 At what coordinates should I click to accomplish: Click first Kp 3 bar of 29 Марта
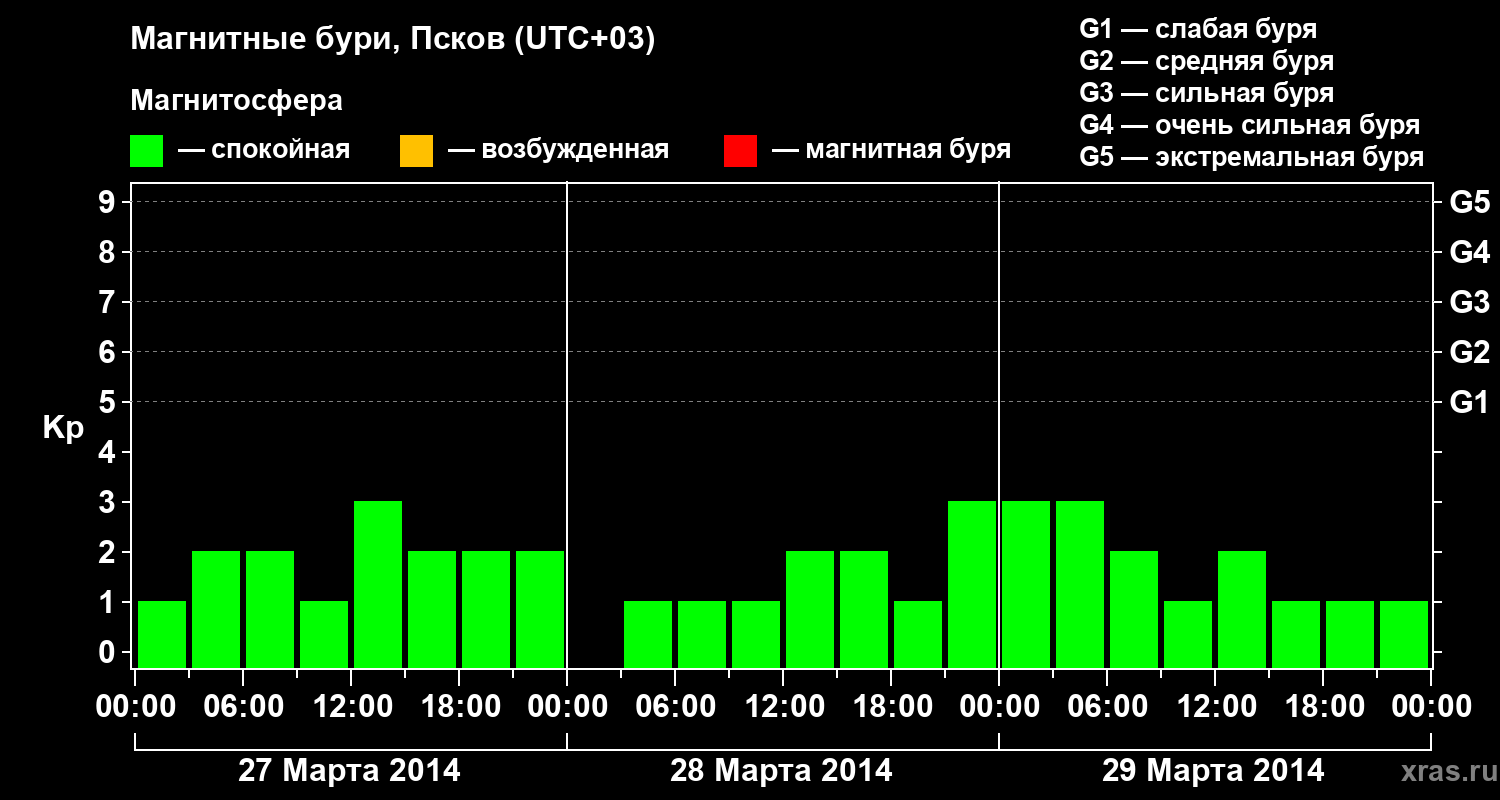(1026, 584)
